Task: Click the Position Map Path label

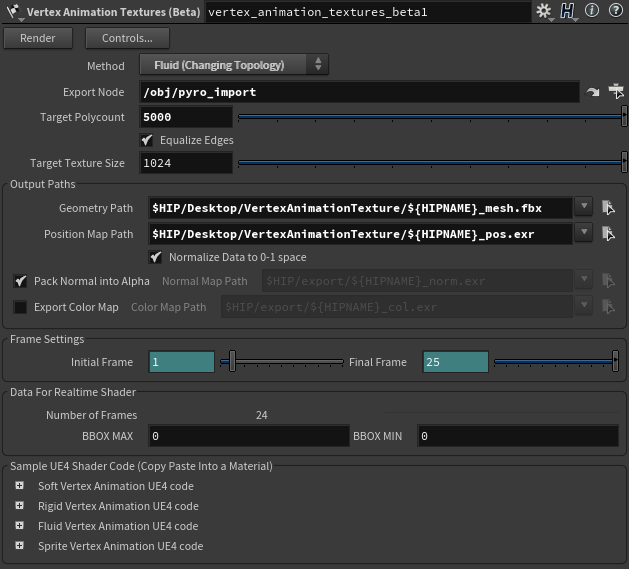Action: point(89,234)
